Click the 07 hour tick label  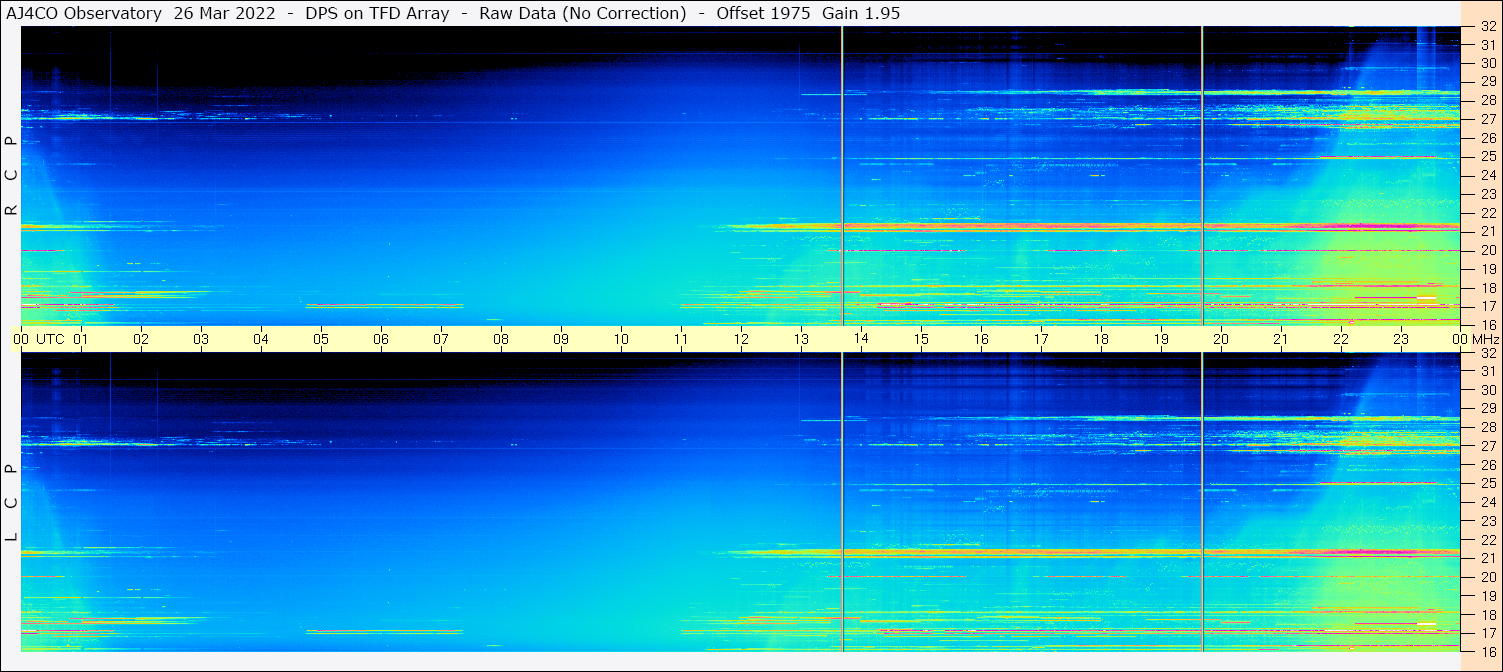click(x=441, y=339)
